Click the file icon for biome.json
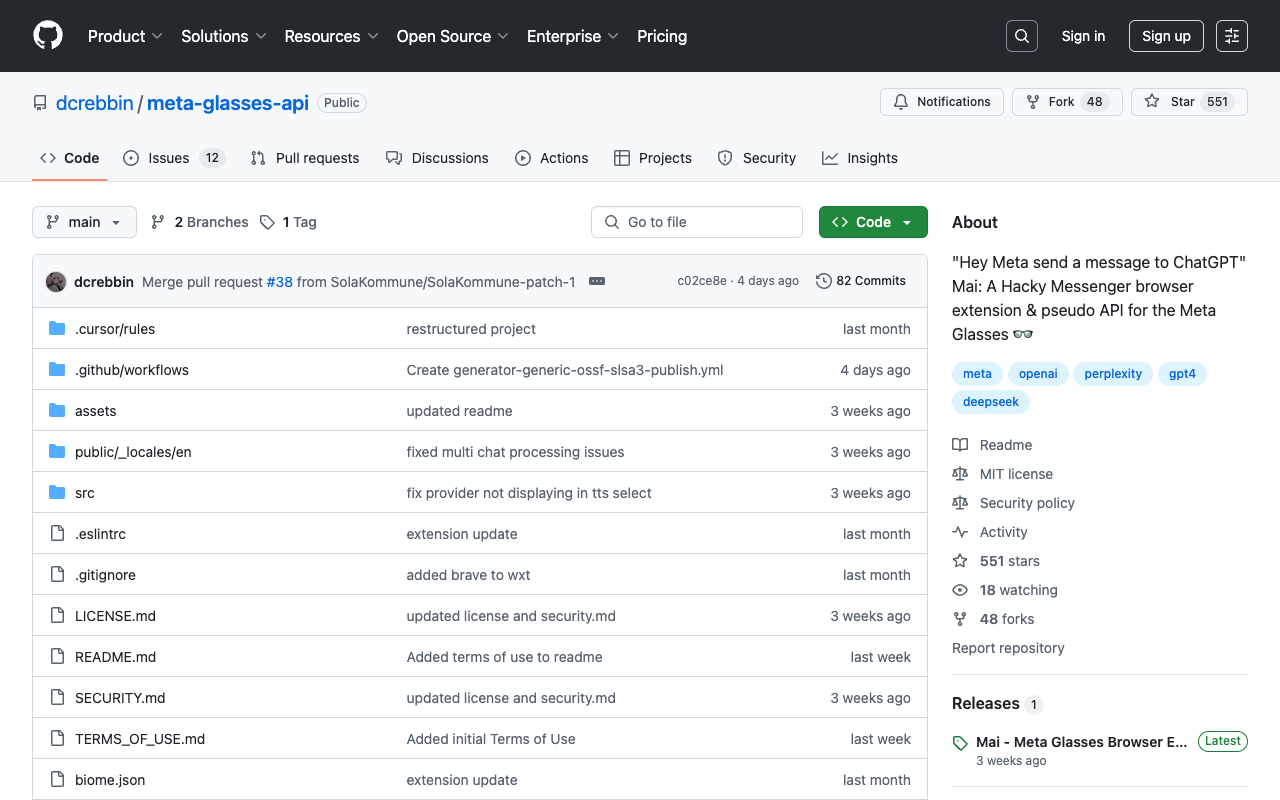Screen dimensions: 1280x800 pos(57,780)
